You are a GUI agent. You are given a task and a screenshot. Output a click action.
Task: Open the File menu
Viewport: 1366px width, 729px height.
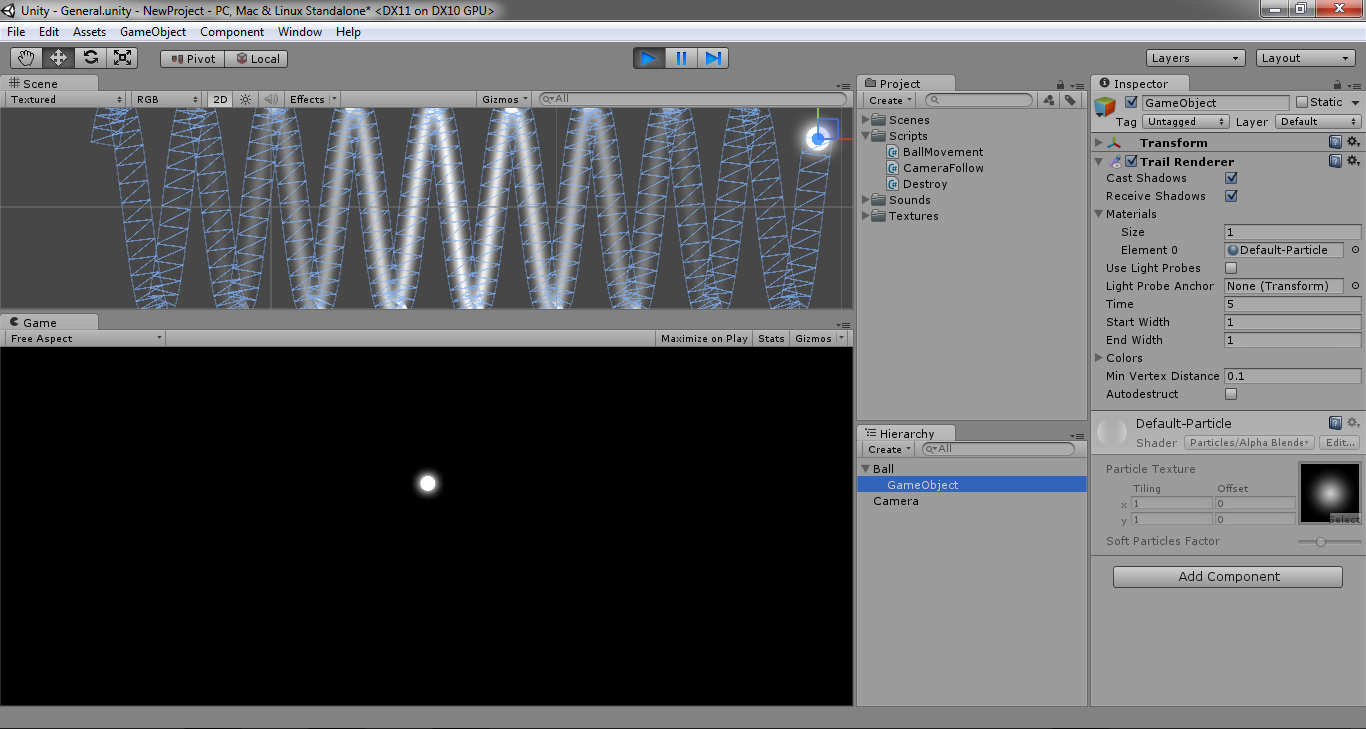pos(16,32)
